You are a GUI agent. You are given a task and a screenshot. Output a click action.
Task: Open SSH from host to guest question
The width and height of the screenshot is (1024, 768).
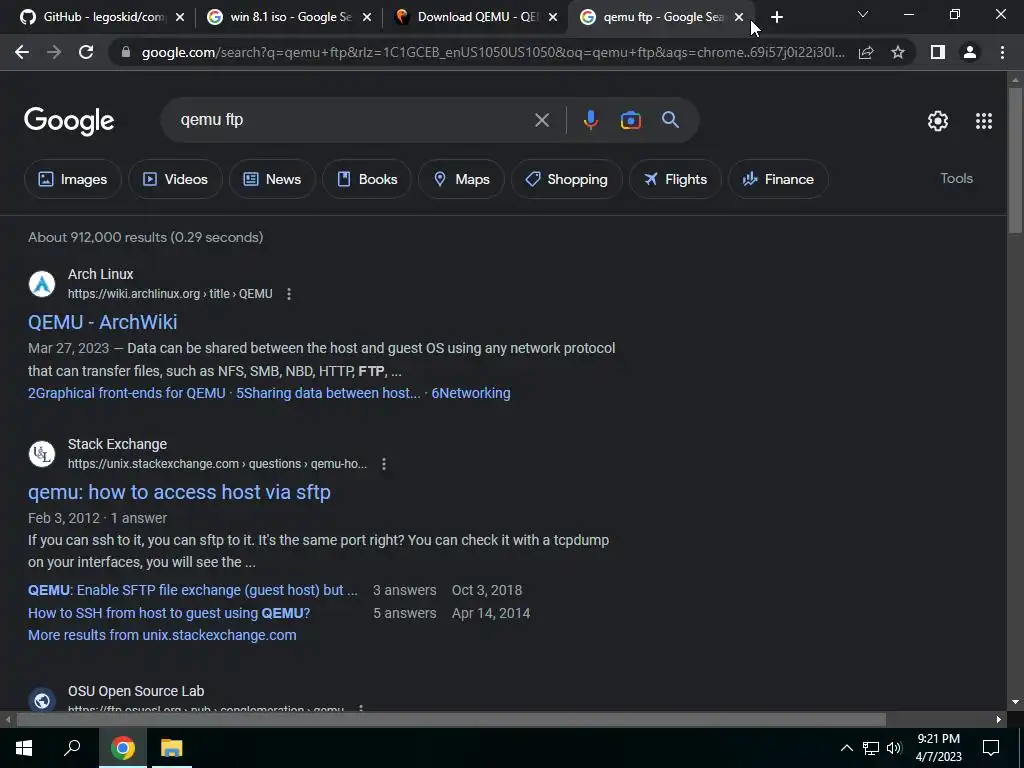(x=169, y=613)
